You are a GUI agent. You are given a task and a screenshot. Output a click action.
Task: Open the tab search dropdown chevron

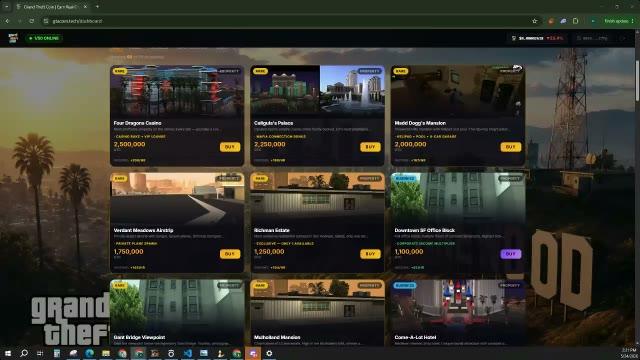point(7,7)
